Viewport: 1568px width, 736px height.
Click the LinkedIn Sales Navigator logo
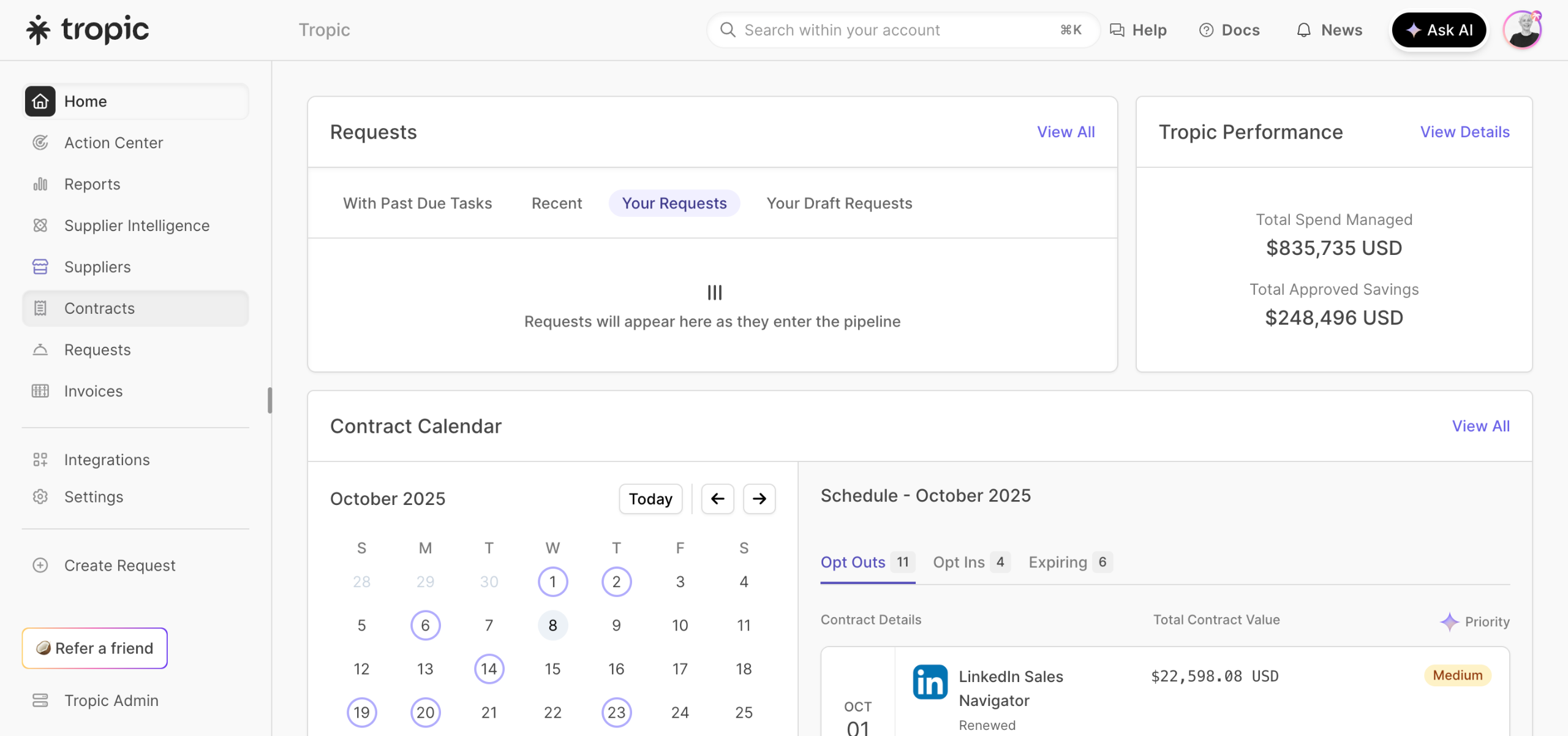[930, 681]
